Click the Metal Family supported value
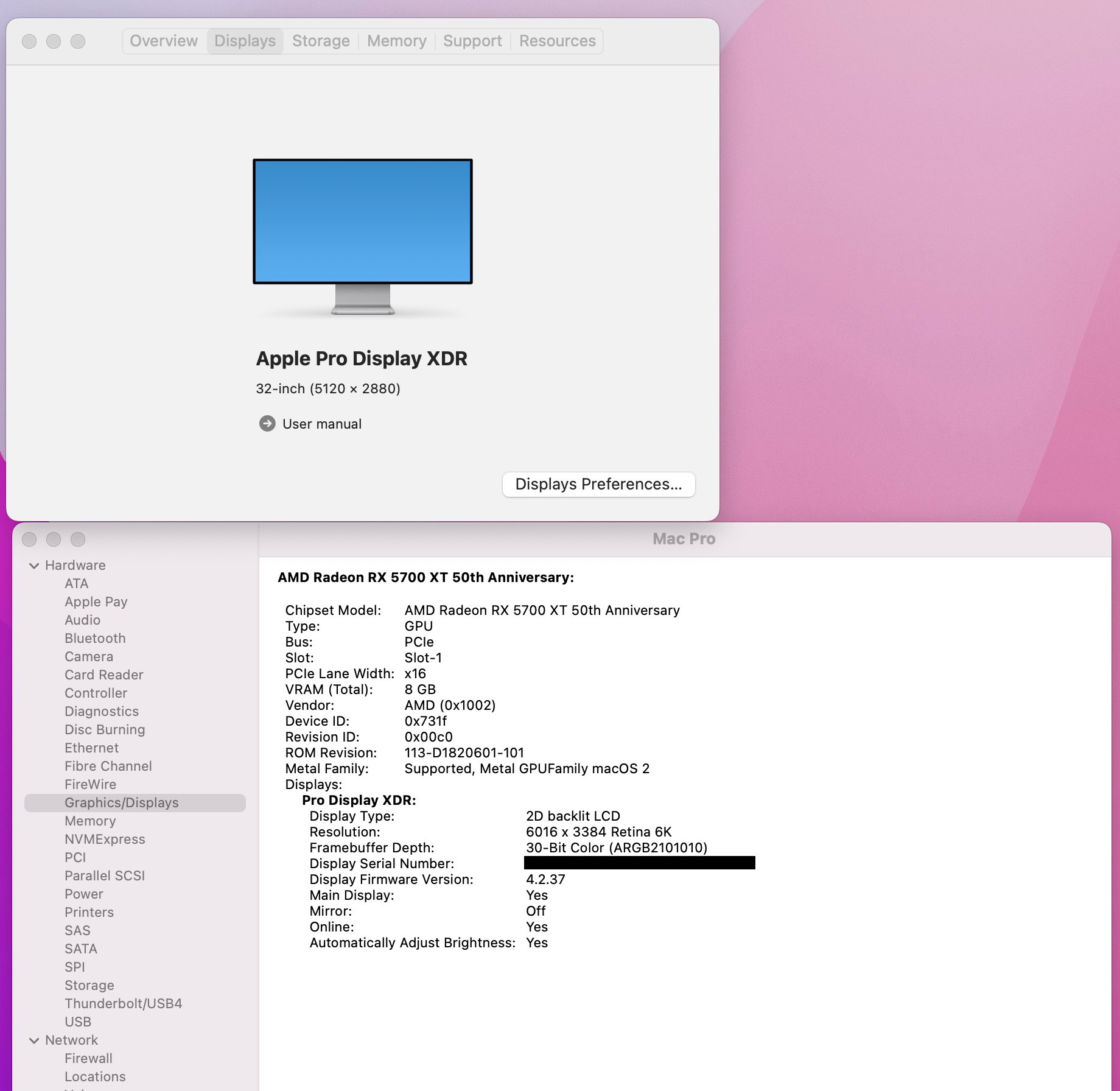Image resolution: width=1120 pixels, height=1091 pixels. point(527,768)
